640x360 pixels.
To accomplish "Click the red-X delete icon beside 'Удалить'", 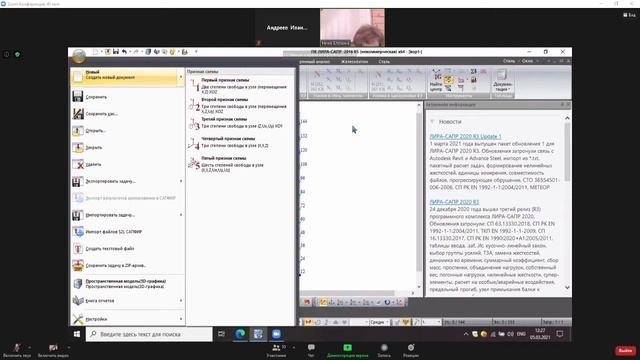I will [78, 164].
